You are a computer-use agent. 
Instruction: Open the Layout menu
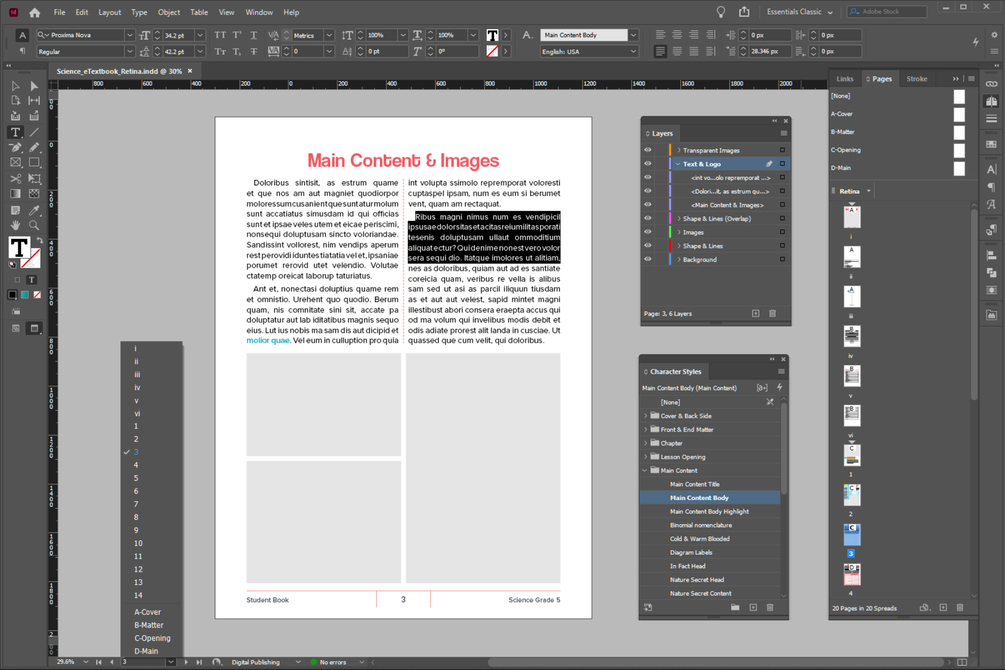coord(110,12)
